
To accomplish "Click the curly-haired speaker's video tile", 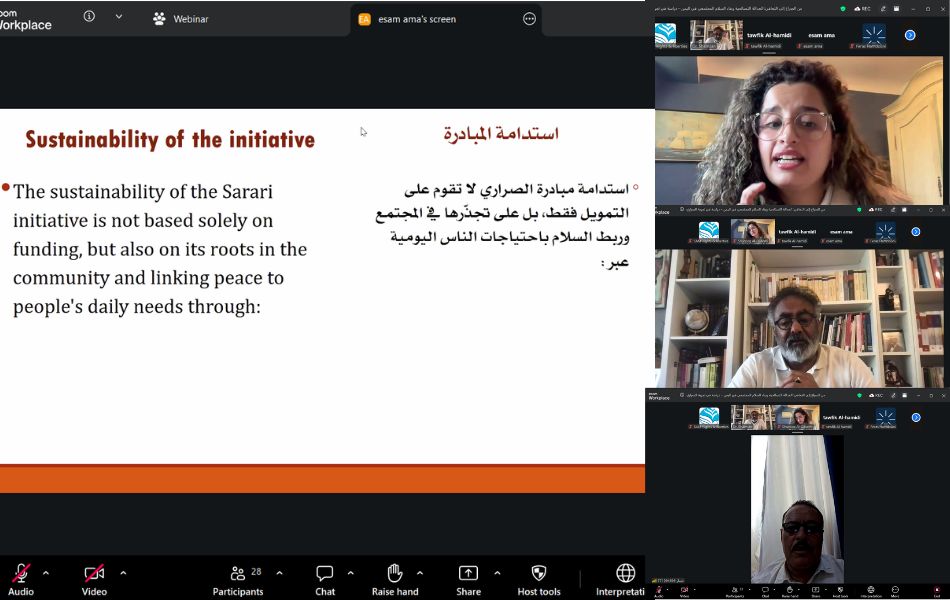I will click(x=798, y=130).
